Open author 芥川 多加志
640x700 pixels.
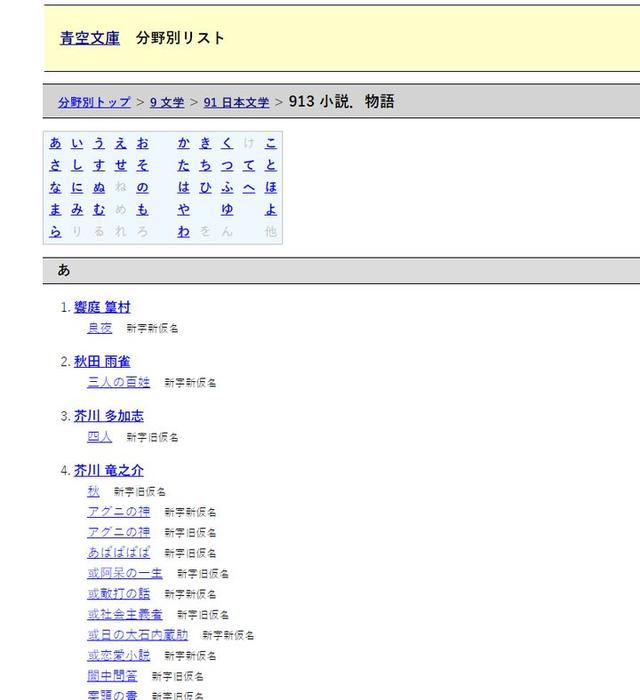[108, 416]
